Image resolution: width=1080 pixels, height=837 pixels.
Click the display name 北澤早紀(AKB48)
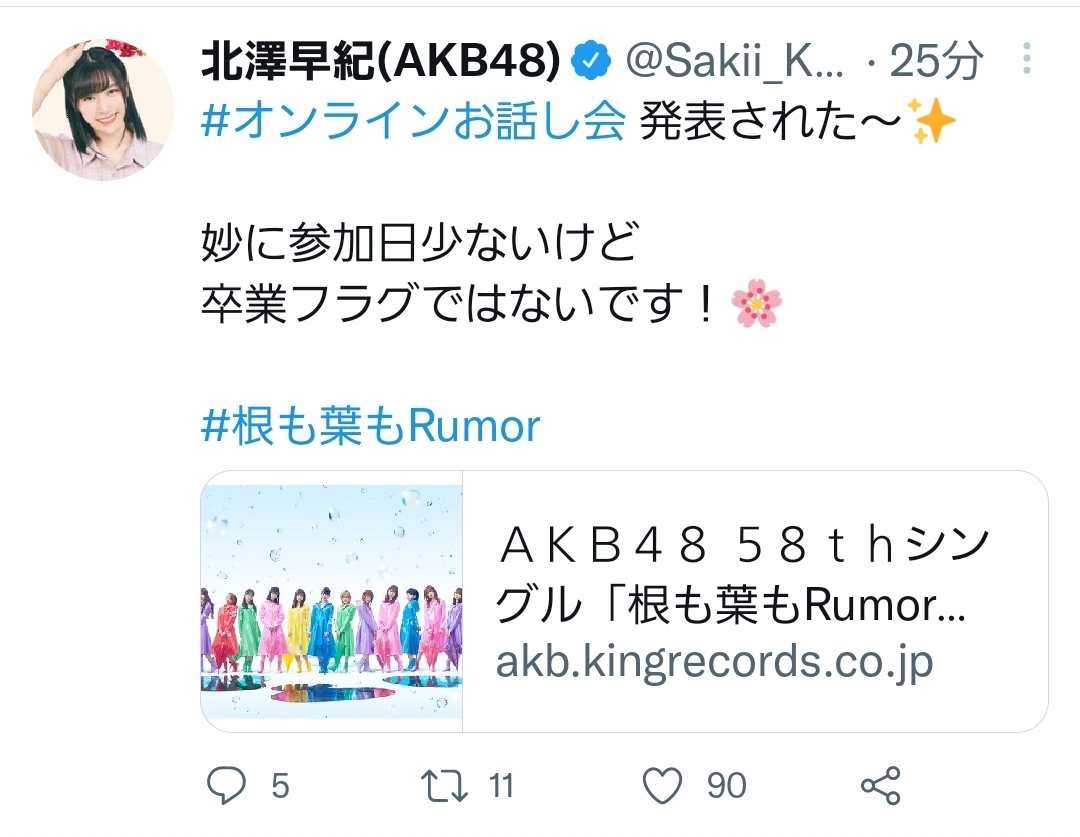pyautogui.click(x=382, y=61)
